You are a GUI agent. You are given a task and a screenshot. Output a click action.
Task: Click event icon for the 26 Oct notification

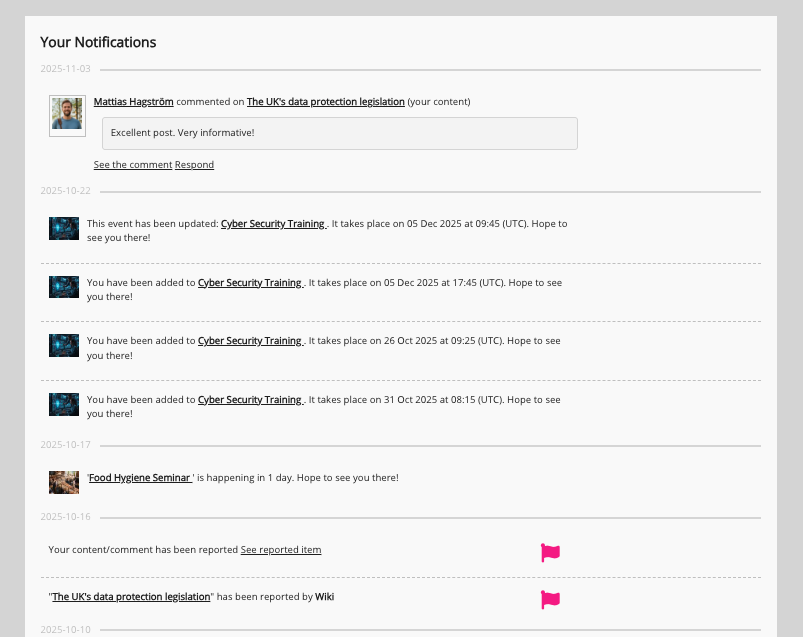[64, 346]
